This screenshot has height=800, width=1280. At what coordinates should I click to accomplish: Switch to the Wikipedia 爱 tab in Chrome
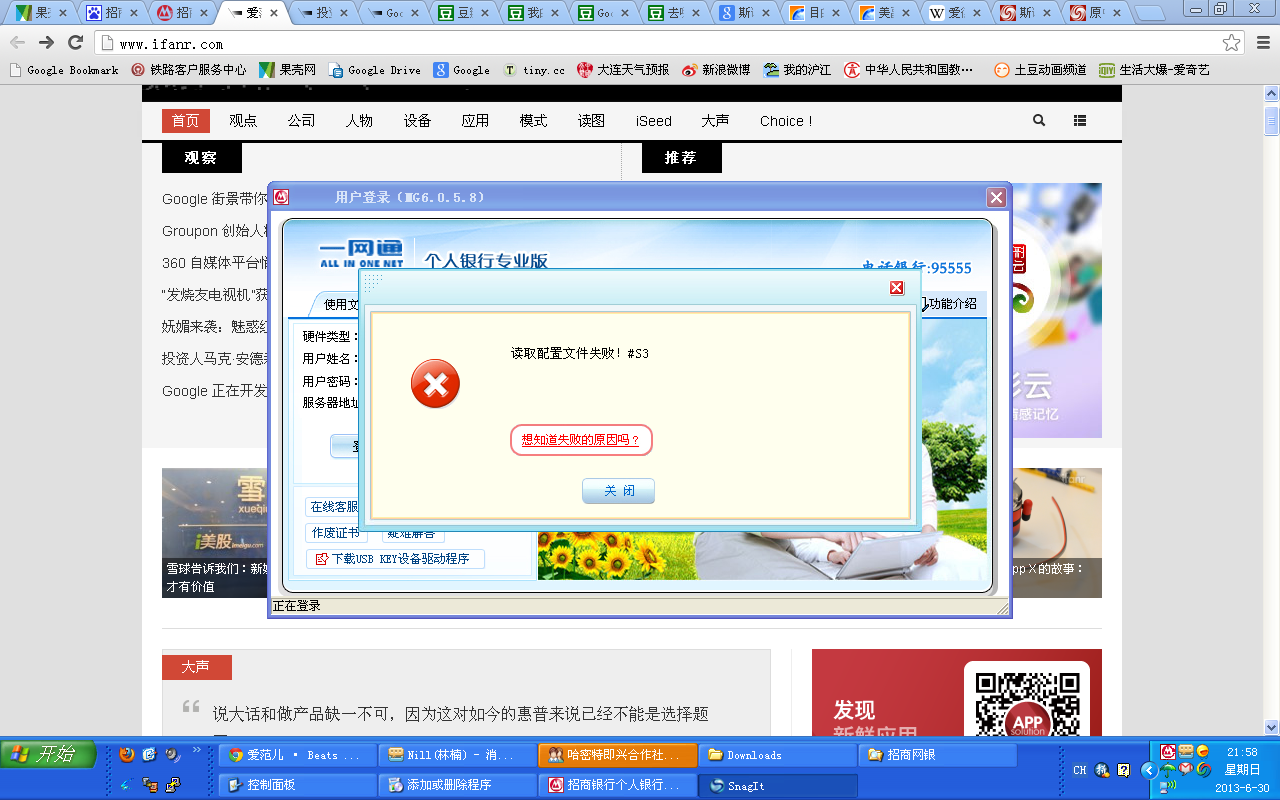click(x=957, y=14)
